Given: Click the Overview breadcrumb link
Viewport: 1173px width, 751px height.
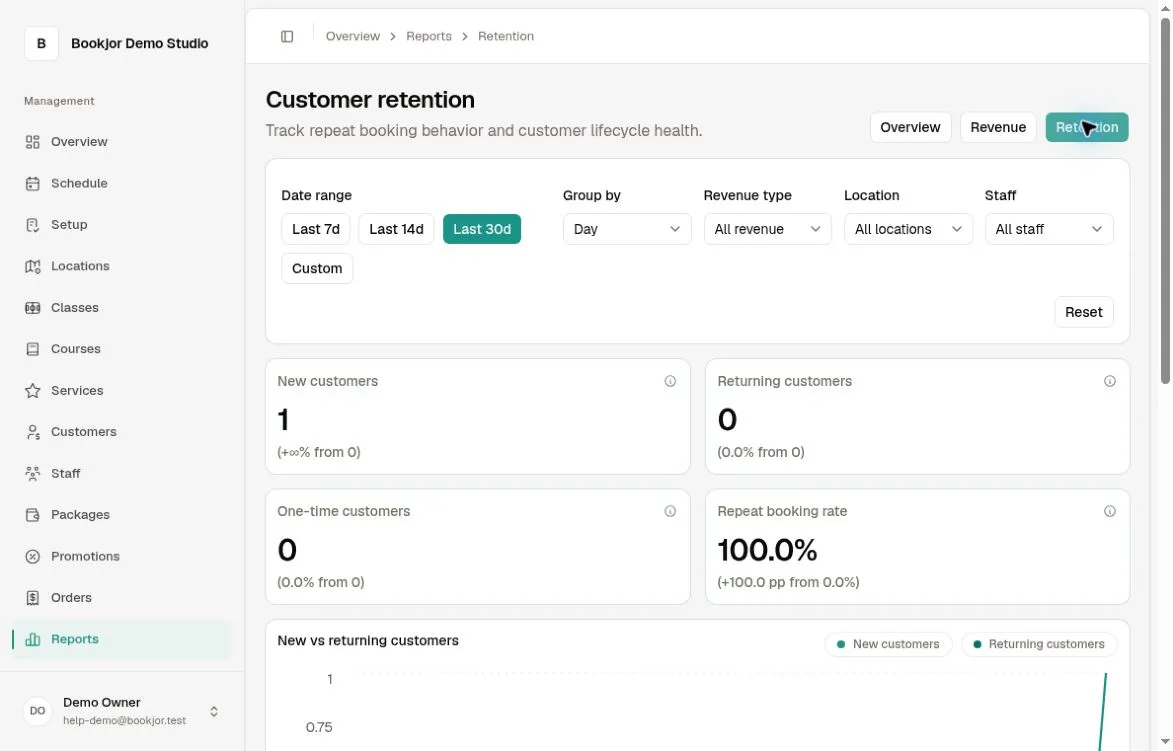Looking at the screenshot, I should (x=352, y=36).
